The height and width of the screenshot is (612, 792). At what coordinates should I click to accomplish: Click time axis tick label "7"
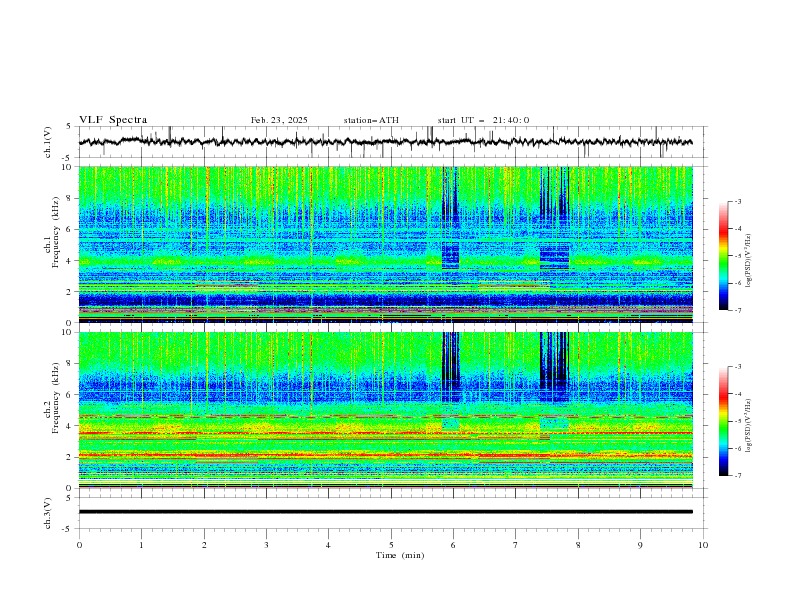pos(516,545)
